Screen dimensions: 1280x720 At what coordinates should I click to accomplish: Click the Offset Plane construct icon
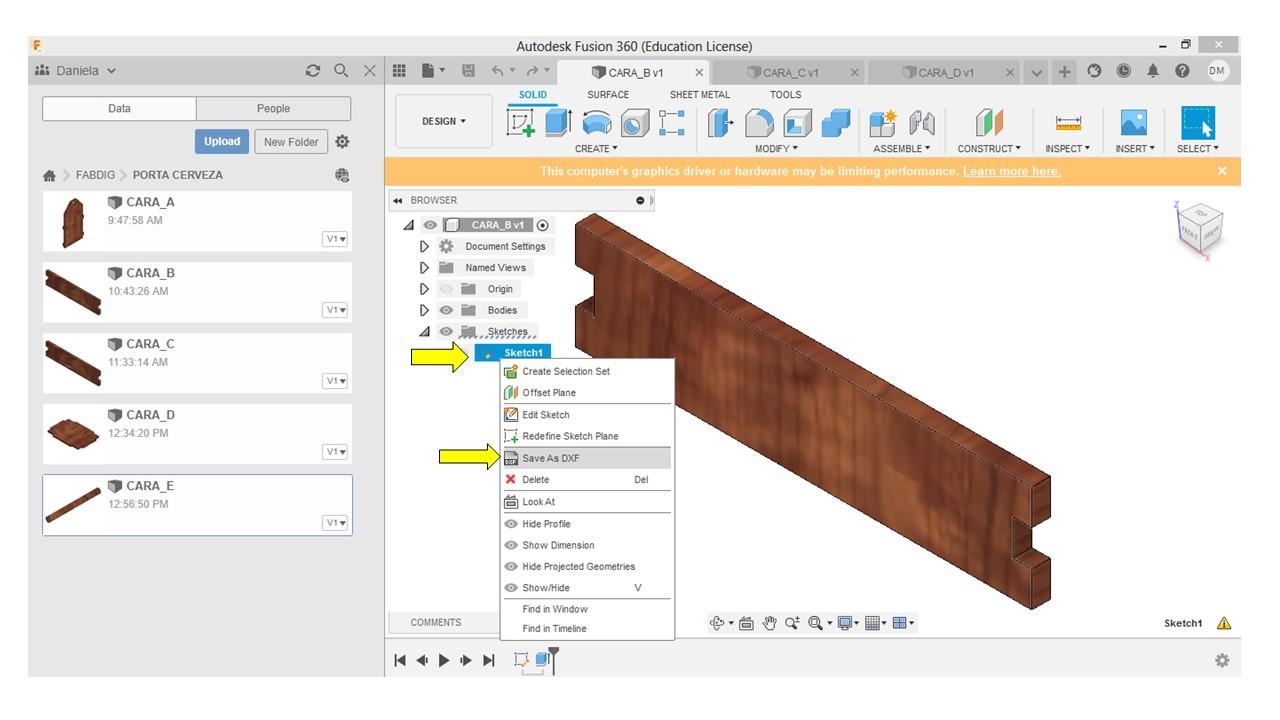[x=989, y=123]
